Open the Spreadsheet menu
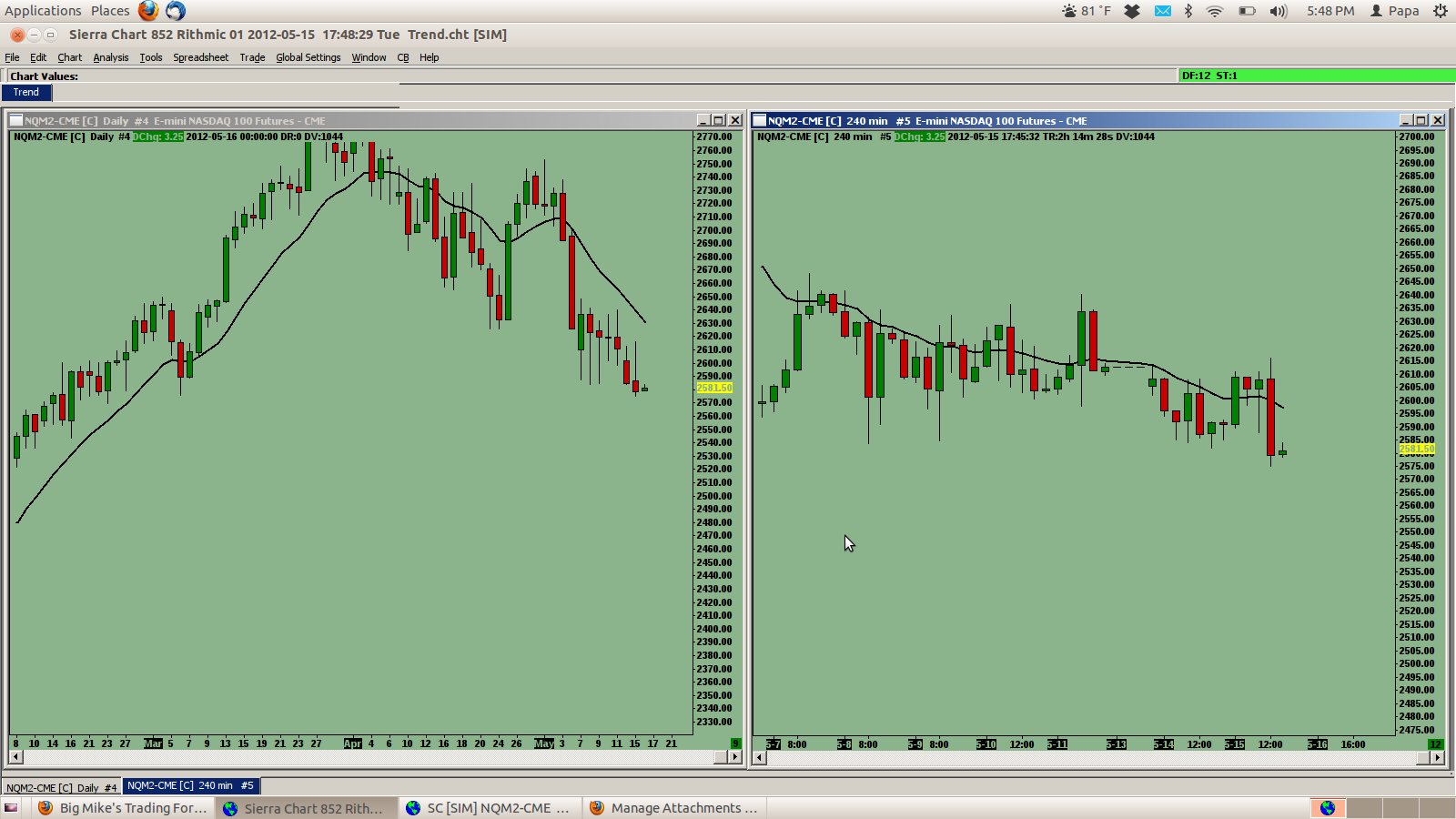 click(x=201, y=57)
